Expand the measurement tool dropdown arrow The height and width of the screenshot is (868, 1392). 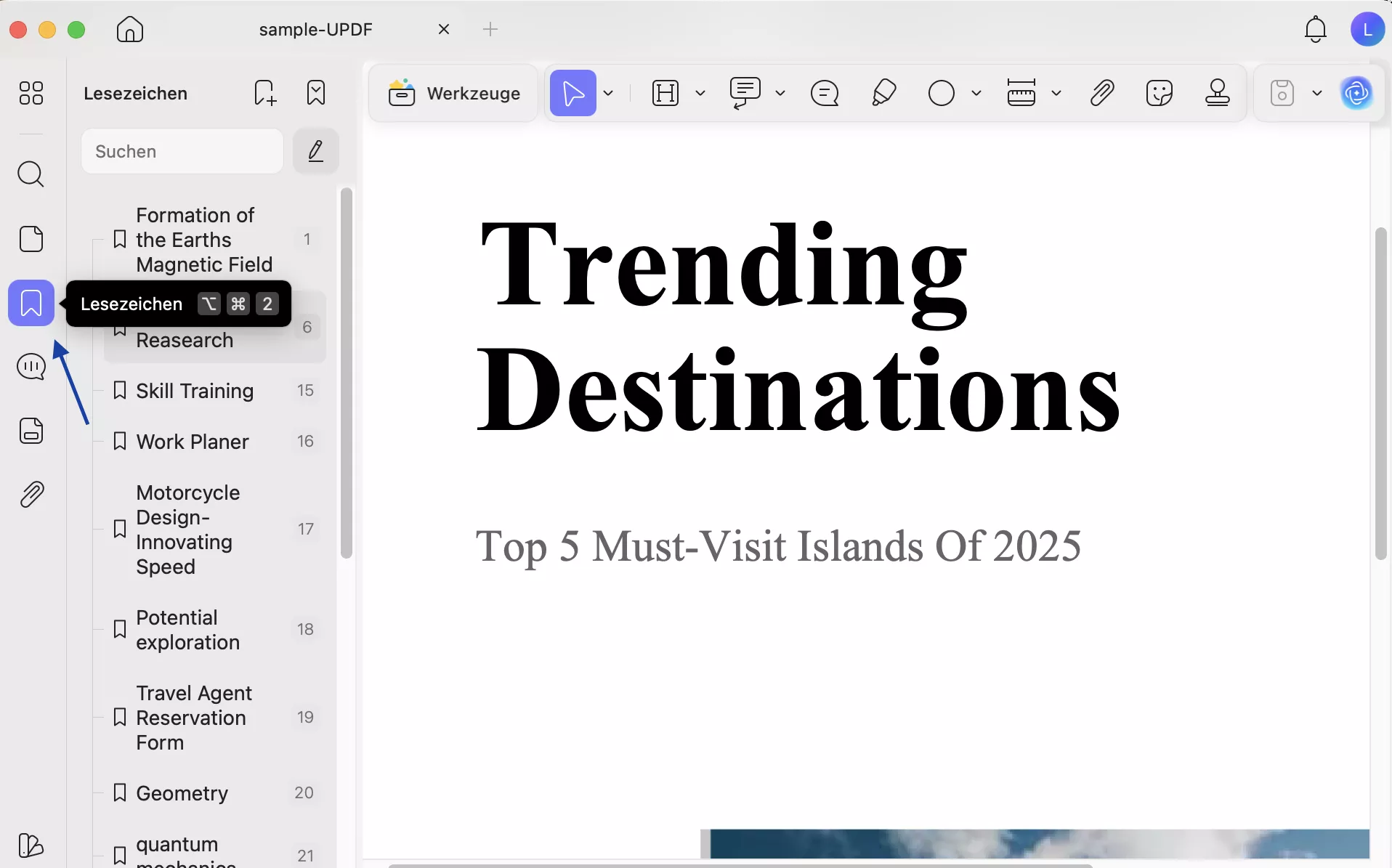click(x=1056, y=93)
